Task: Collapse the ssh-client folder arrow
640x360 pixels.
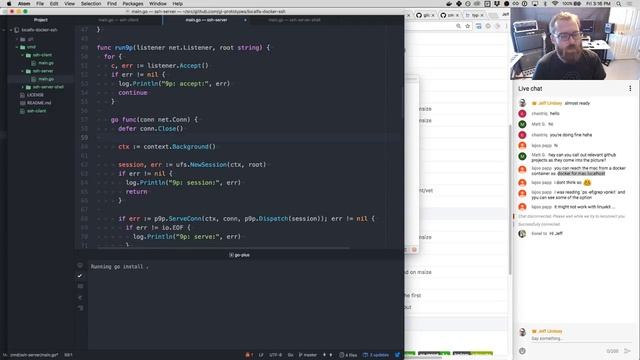Action: pos(22,55)
